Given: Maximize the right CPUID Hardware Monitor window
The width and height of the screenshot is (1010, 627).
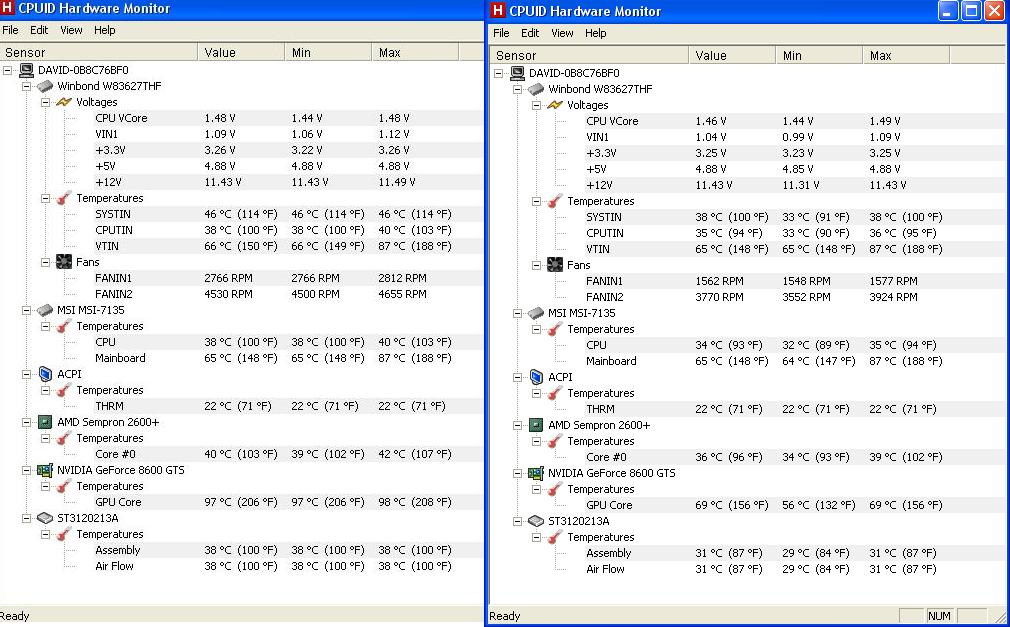Looking at the screenshot, I should pyautogui.click(x=971, y=10).
